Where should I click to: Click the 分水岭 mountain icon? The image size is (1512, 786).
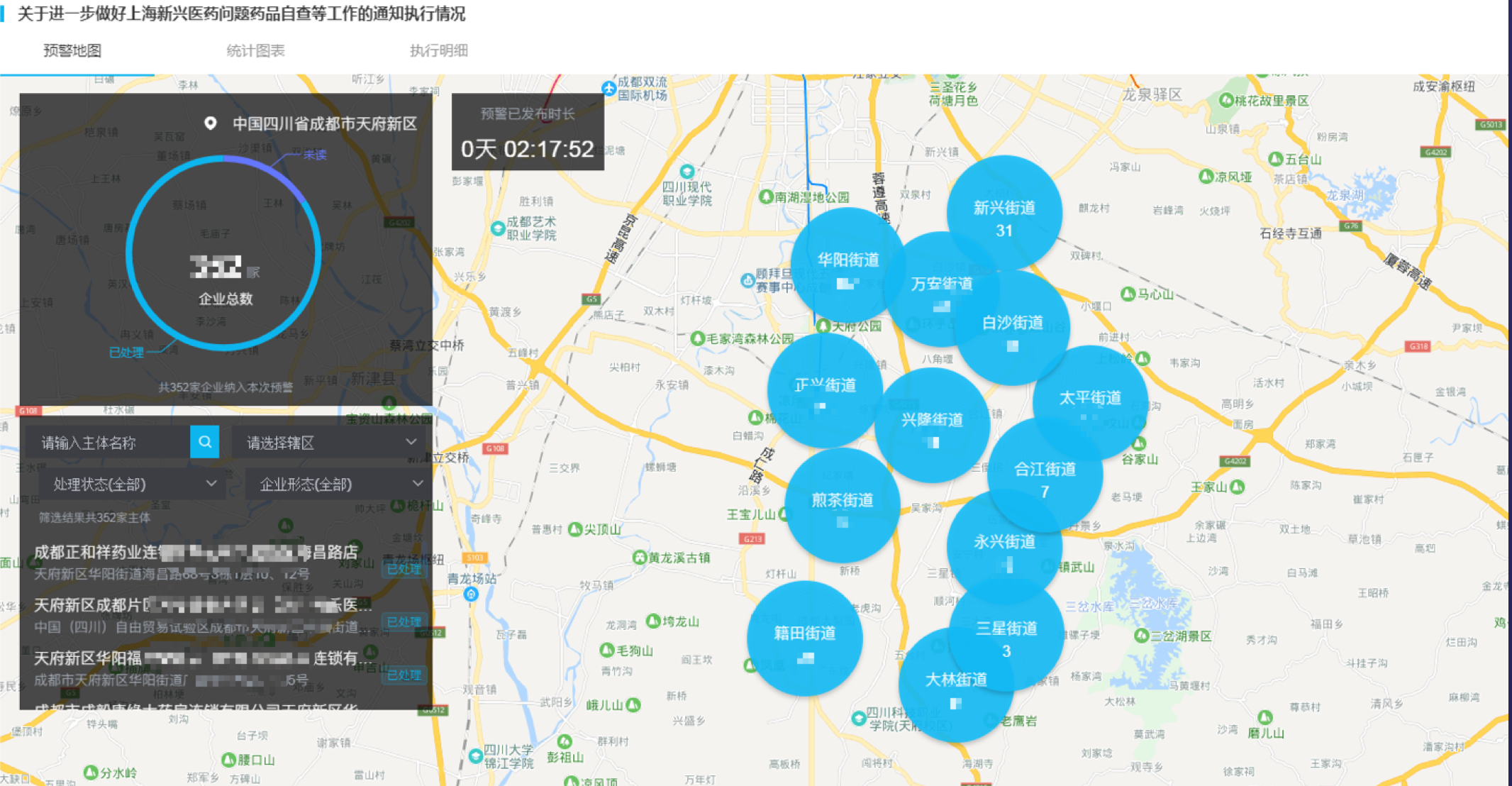point(91,773)
